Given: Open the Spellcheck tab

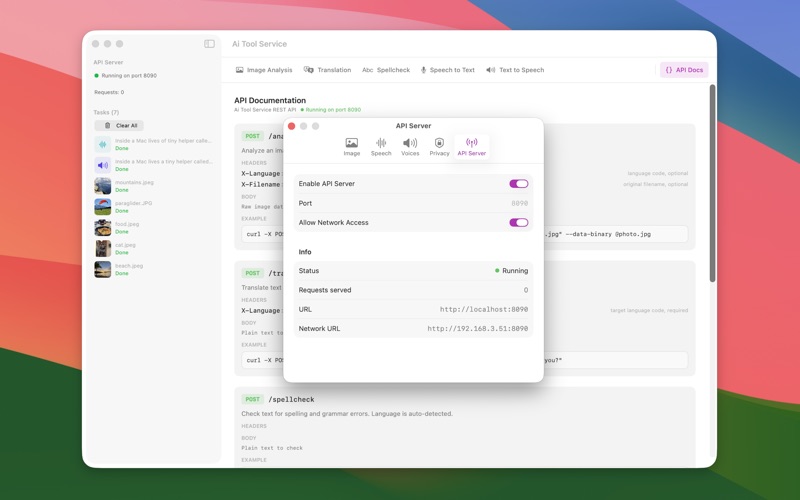Looking at the screenshot, I should 386,70.
